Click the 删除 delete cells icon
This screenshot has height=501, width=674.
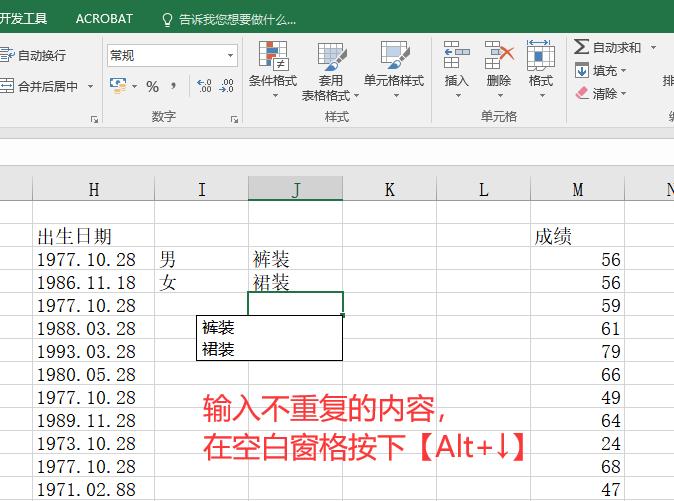pos(498,58)
